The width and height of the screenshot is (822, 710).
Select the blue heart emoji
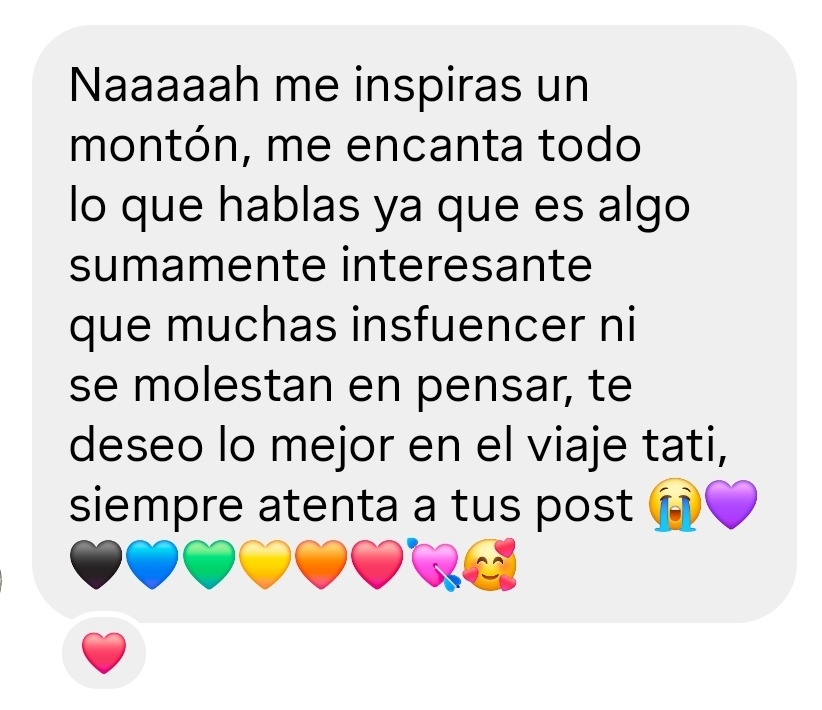[152, 565]
